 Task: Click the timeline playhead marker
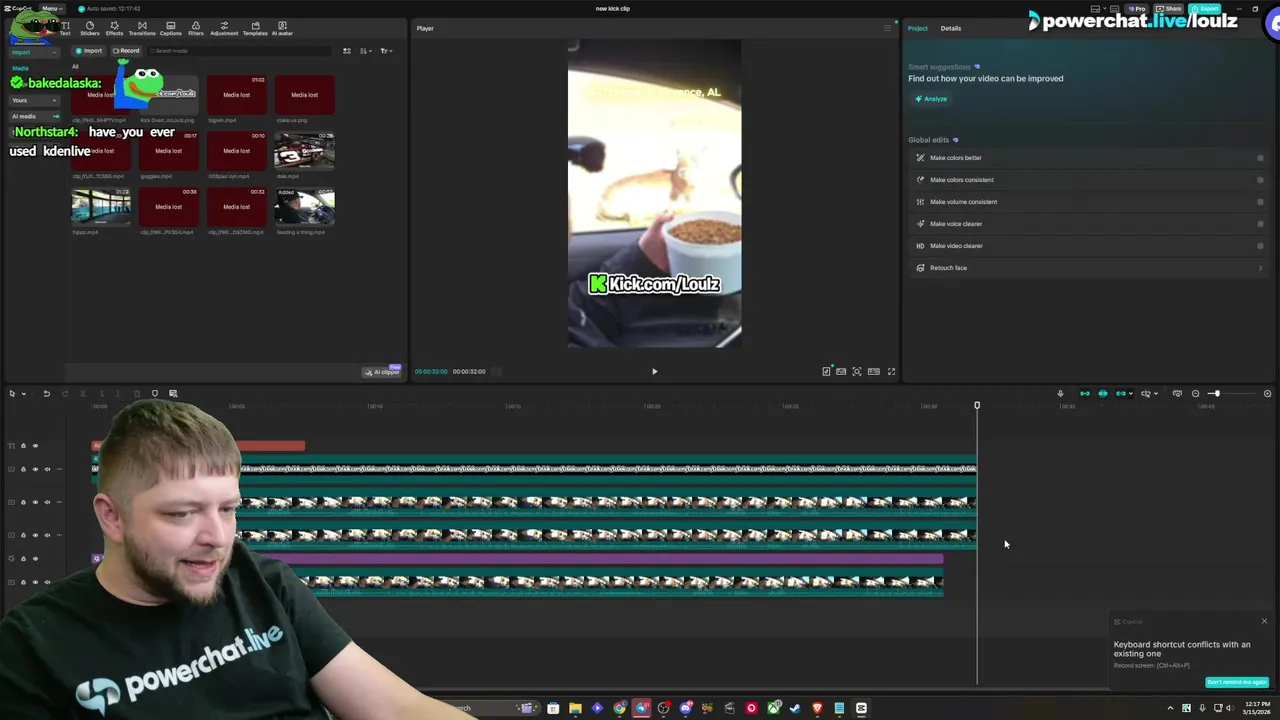(x=977, y=405)
